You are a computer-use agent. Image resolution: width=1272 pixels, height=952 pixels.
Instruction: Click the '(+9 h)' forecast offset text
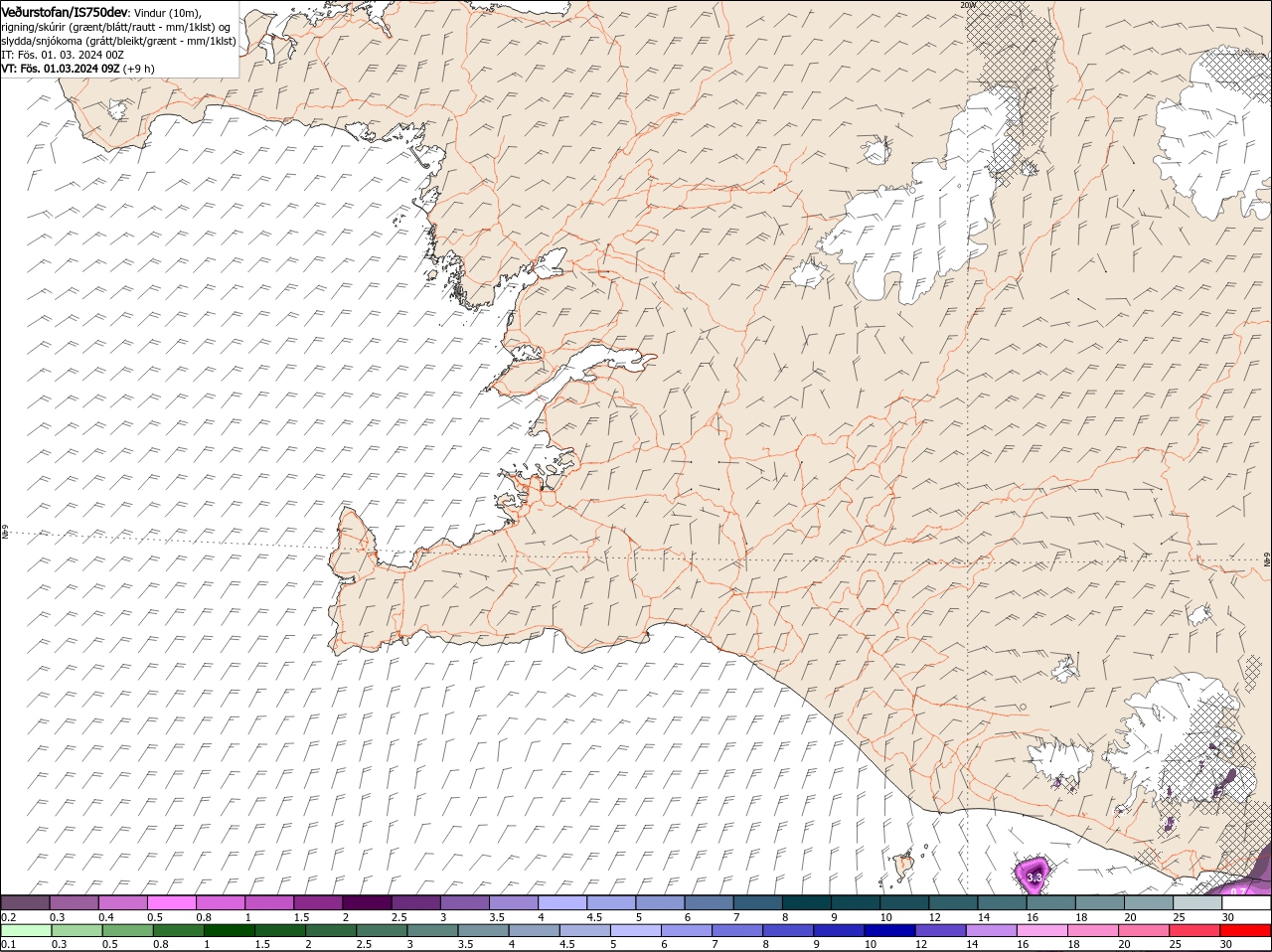pyautogui.click(x=139, y=69)
